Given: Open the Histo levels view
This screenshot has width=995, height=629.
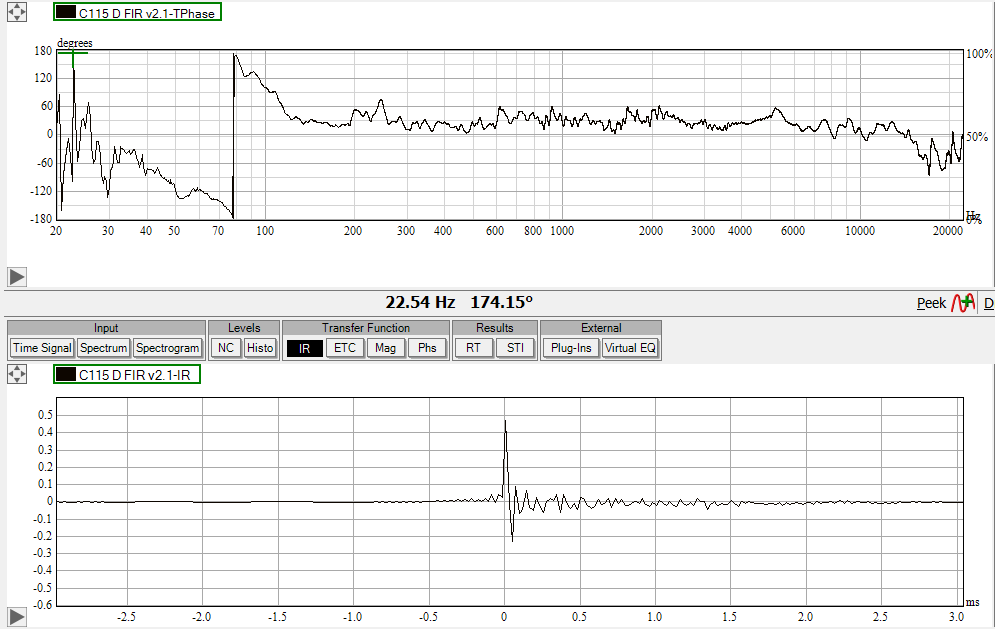Looking at the screenshot, I should tap(260, 348).
